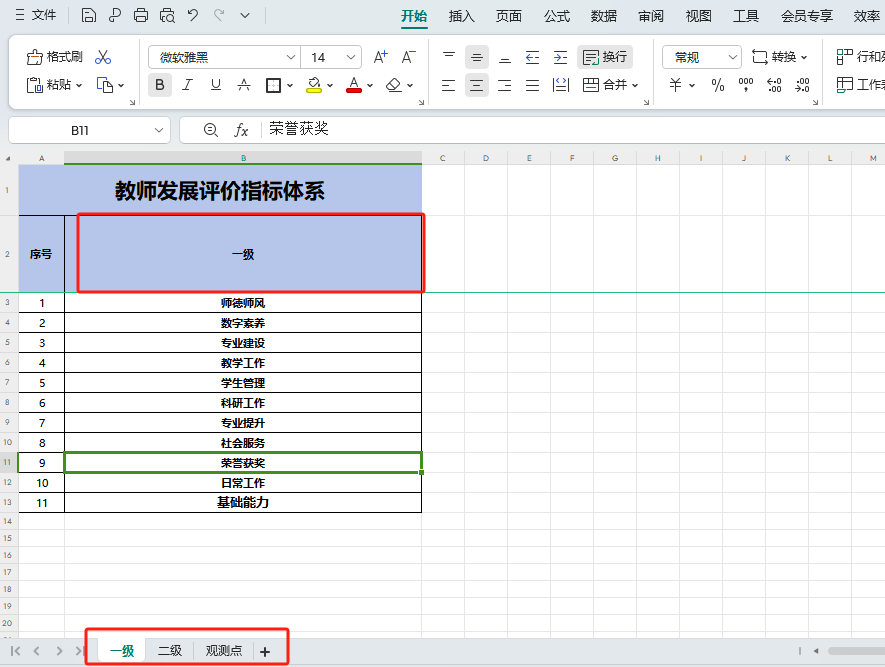
Task: Apply percent style with the % icon
Action: tap(716, 87)
